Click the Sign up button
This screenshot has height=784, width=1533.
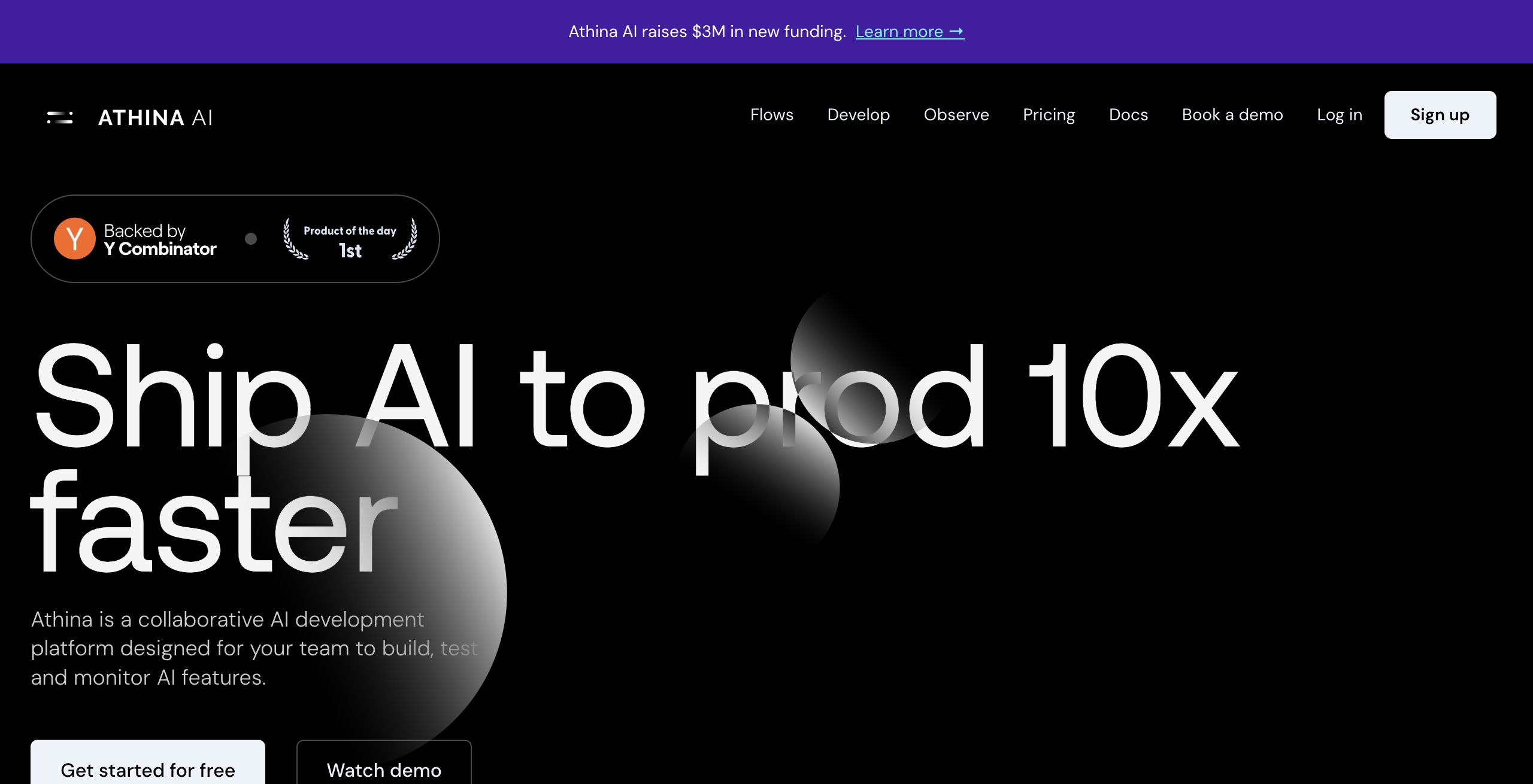coord(1440,115)
